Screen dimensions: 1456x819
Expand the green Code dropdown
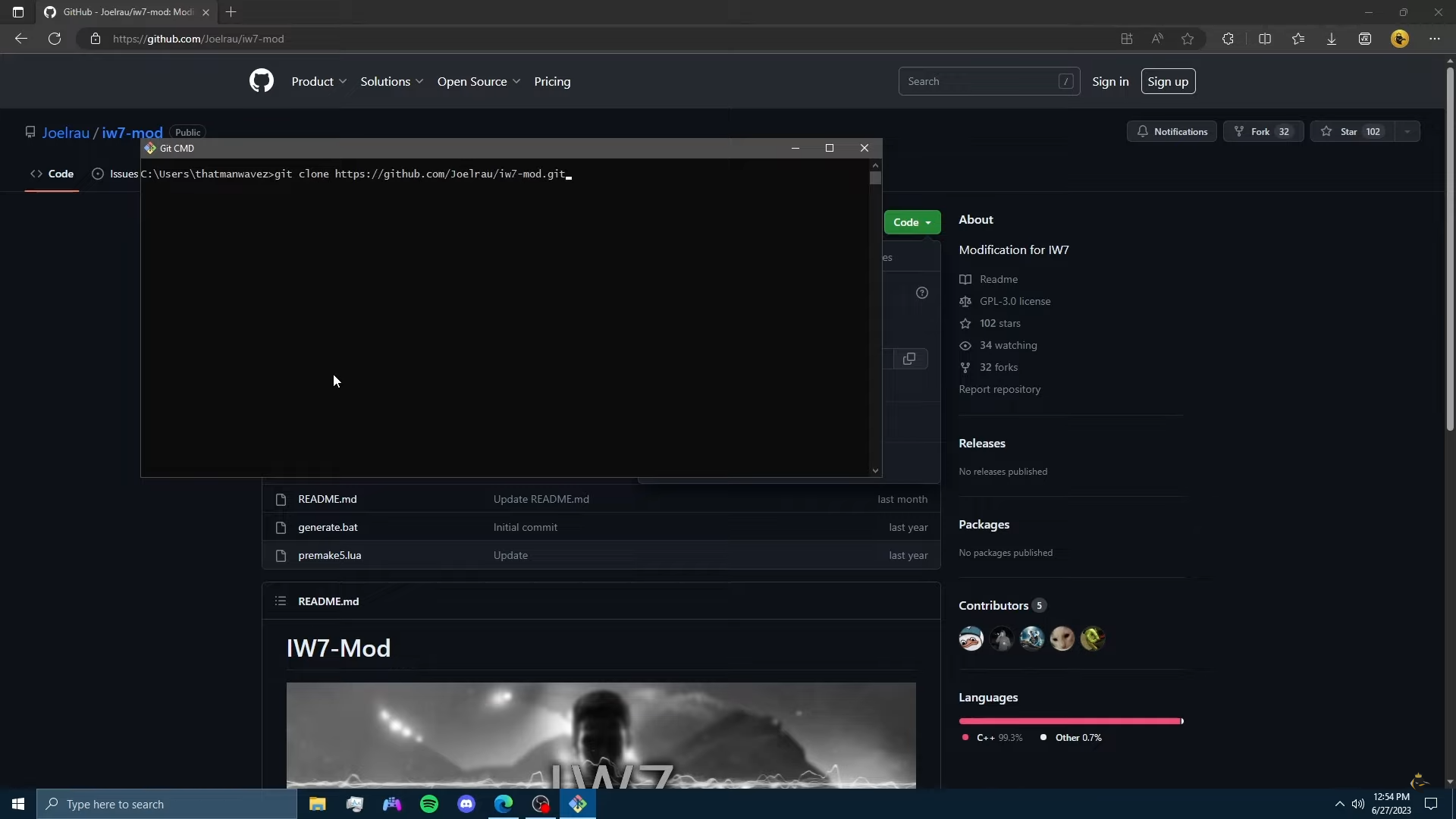[x=912, y=222]
